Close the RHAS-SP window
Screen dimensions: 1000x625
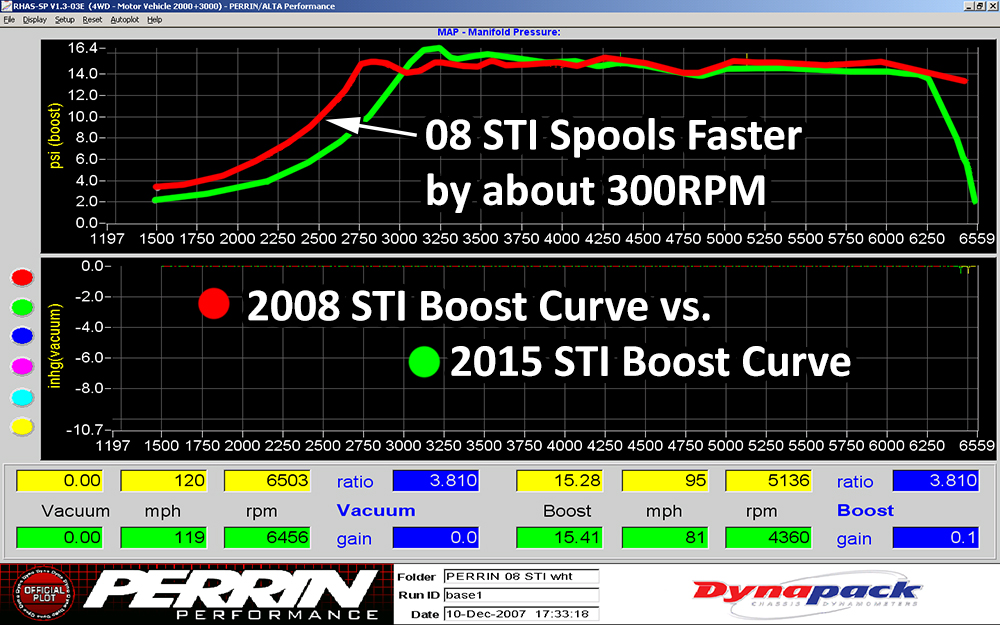(992, 6)
